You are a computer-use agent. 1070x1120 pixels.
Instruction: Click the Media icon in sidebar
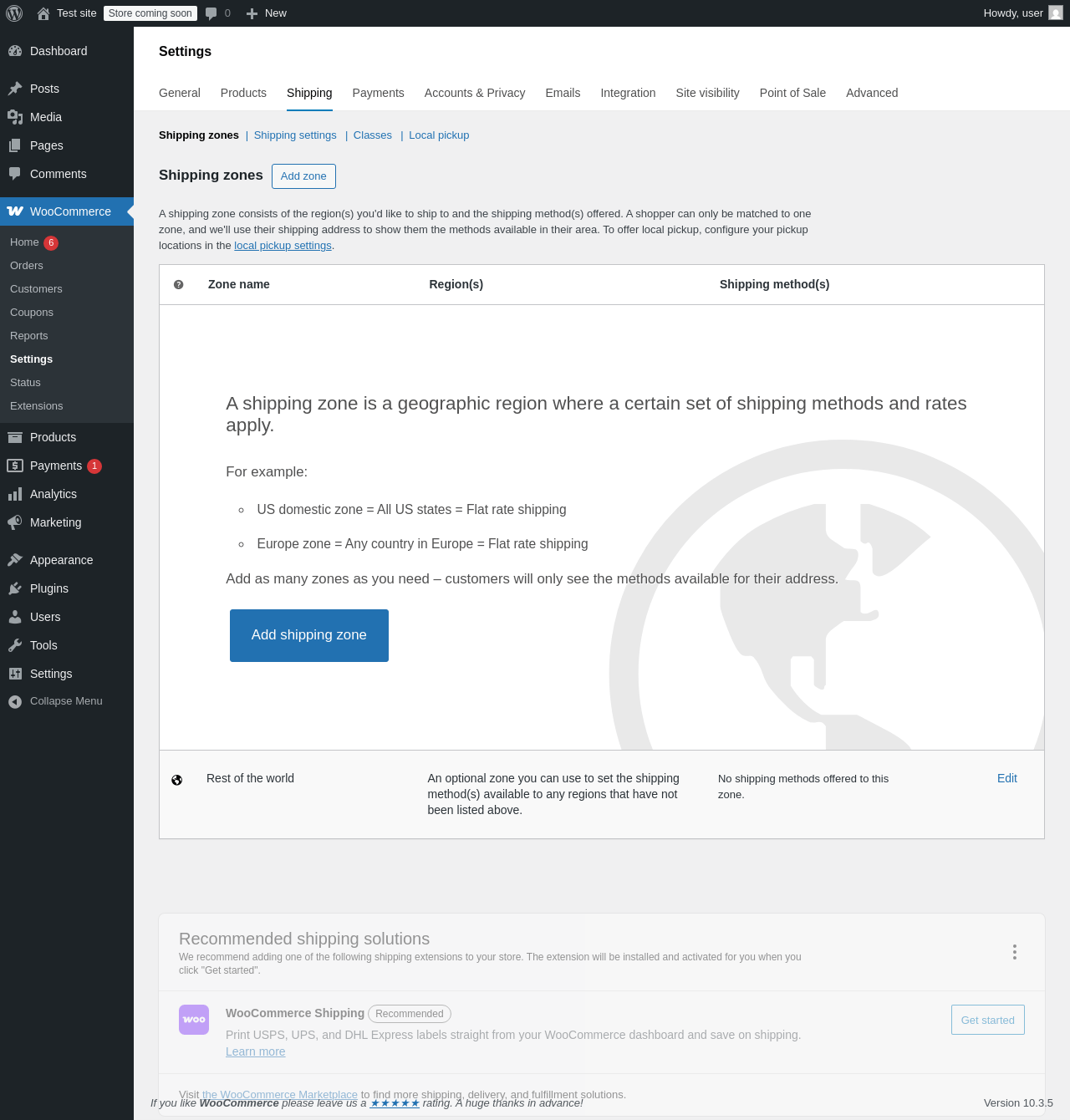click(15, 117)
